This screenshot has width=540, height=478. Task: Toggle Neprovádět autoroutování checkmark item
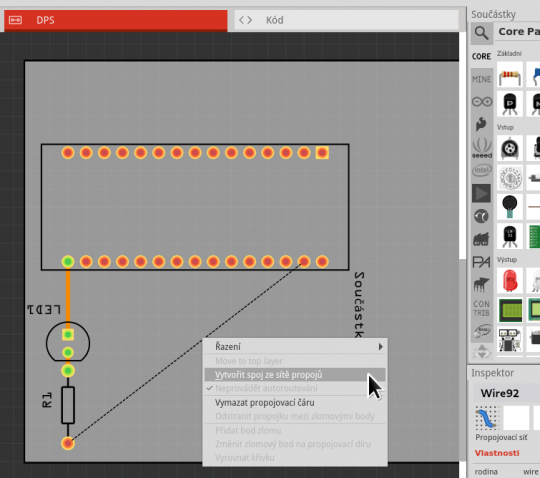[x=295, y=388]
